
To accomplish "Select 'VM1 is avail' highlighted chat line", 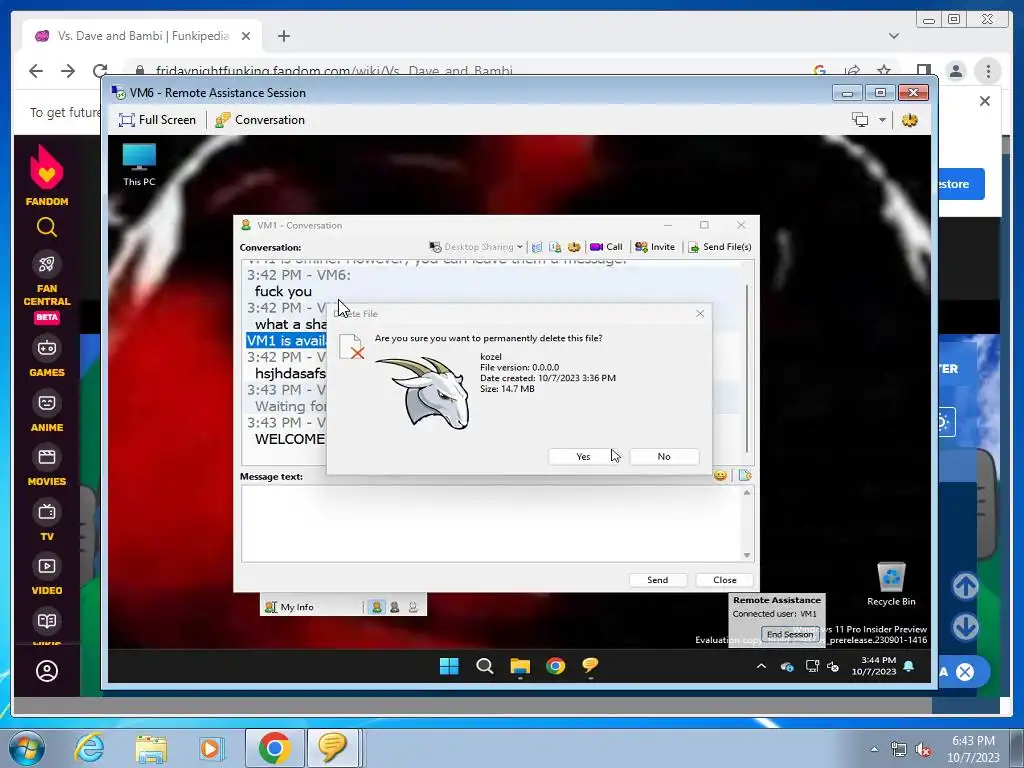I will coord(287,340).
